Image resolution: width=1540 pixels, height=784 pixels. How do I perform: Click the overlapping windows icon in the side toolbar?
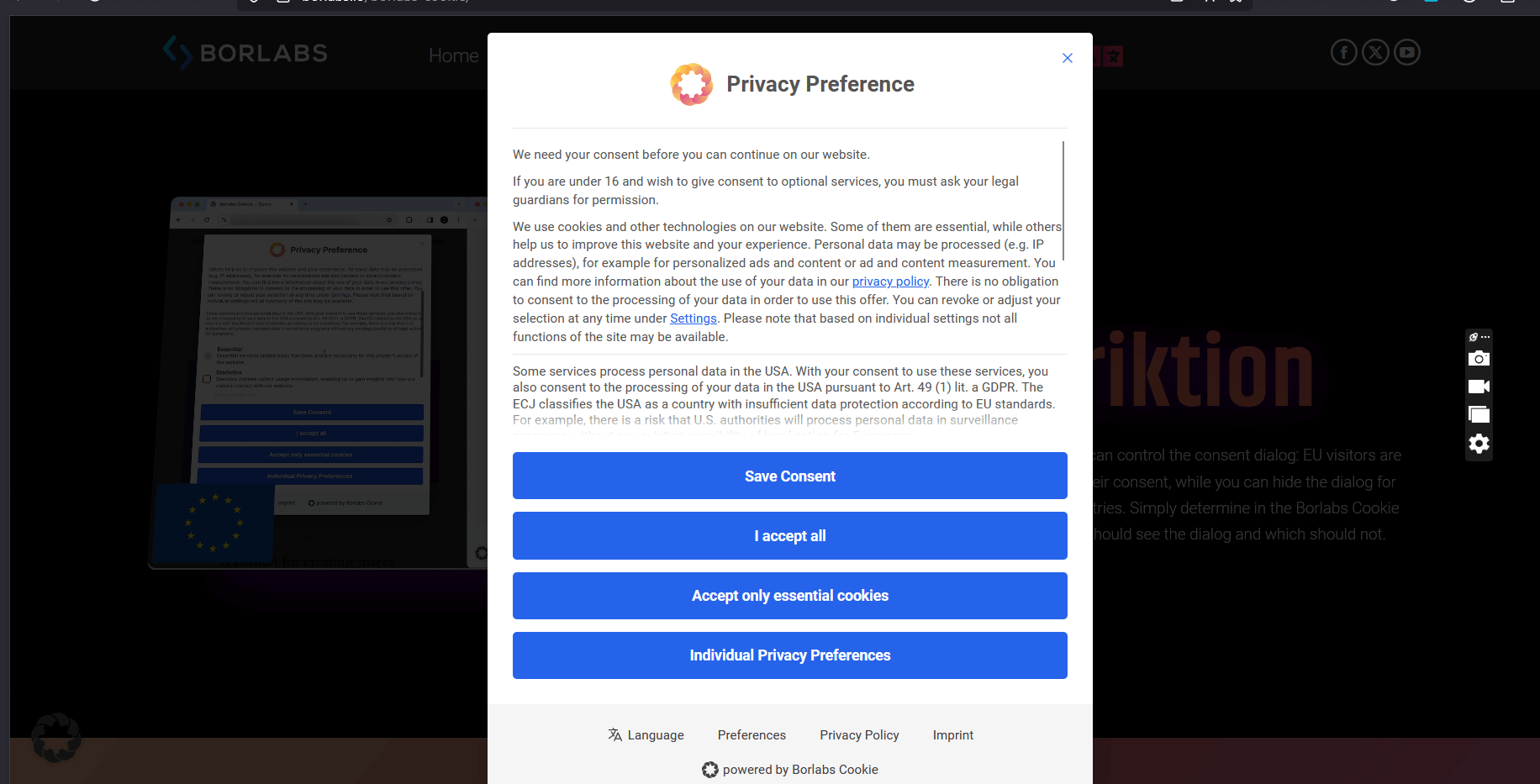1479,414
